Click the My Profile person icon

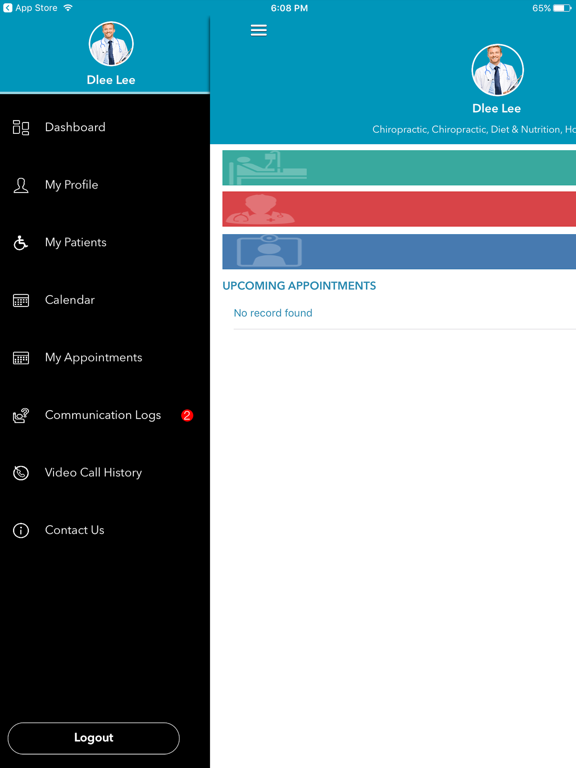21,185
